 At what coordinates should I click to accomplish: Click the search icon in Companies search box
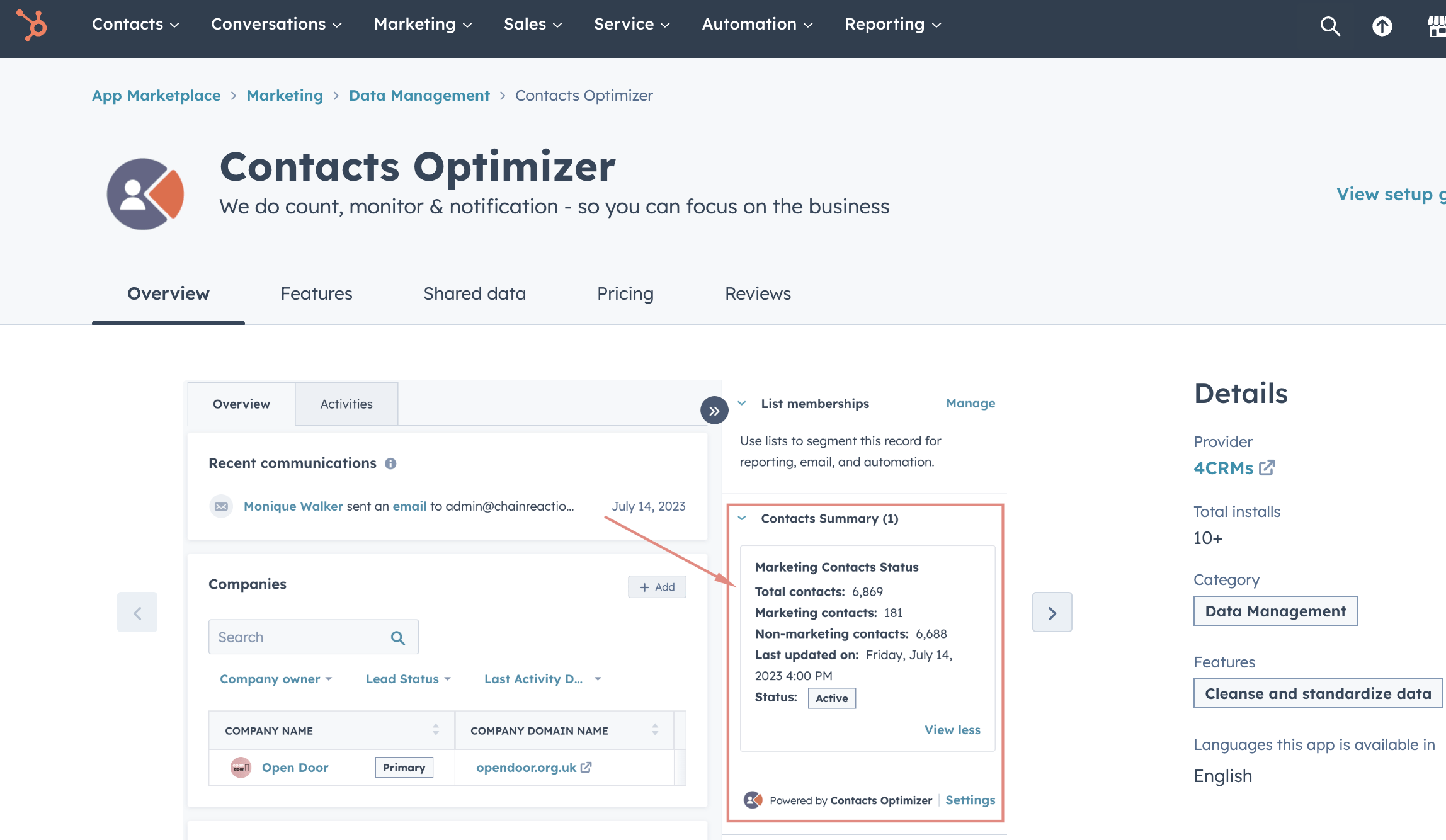[x=397, y=638]
